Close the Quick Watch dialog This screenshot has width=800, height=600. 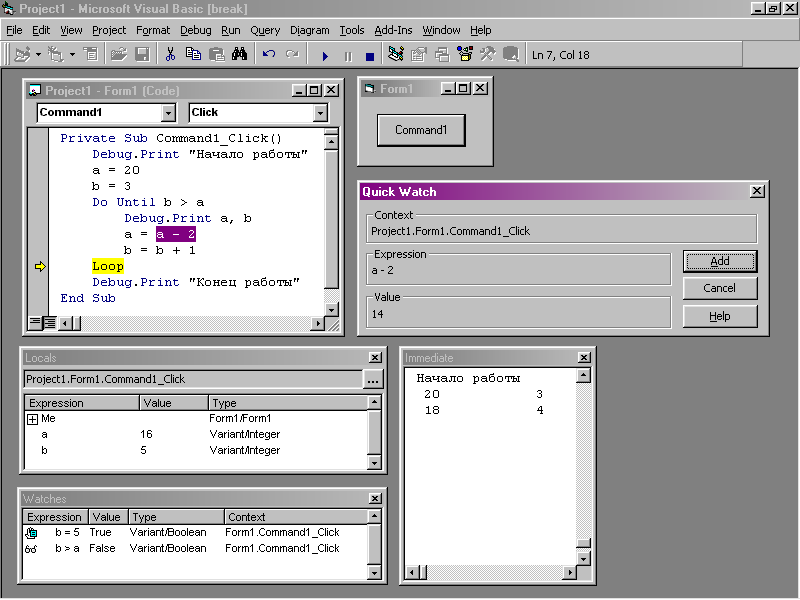[757, 191]
